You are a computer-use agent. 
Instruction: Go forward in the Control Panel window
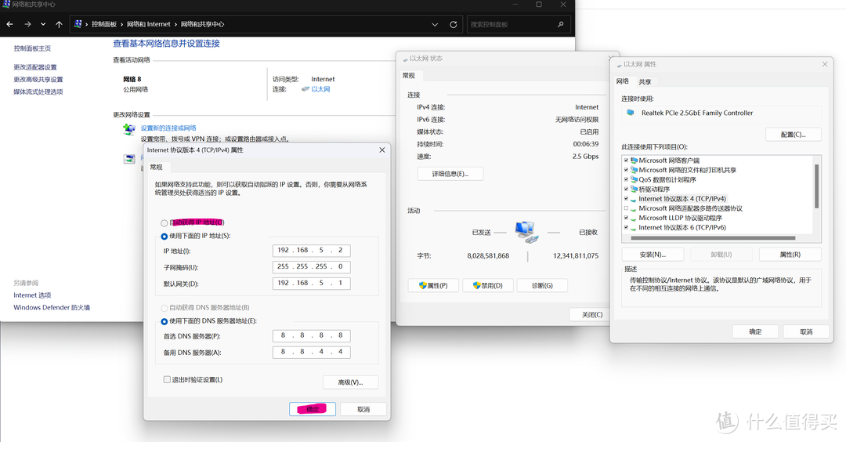28,24
